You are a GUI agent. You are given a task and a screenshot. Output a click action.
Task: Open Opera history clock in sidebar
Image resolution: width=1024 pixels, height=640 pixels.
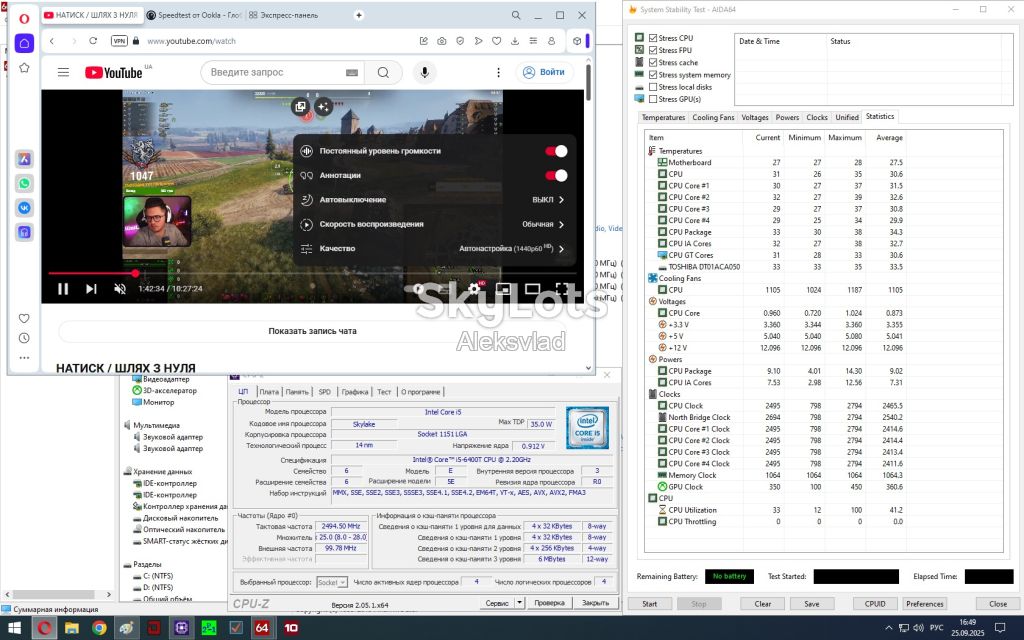24,338
